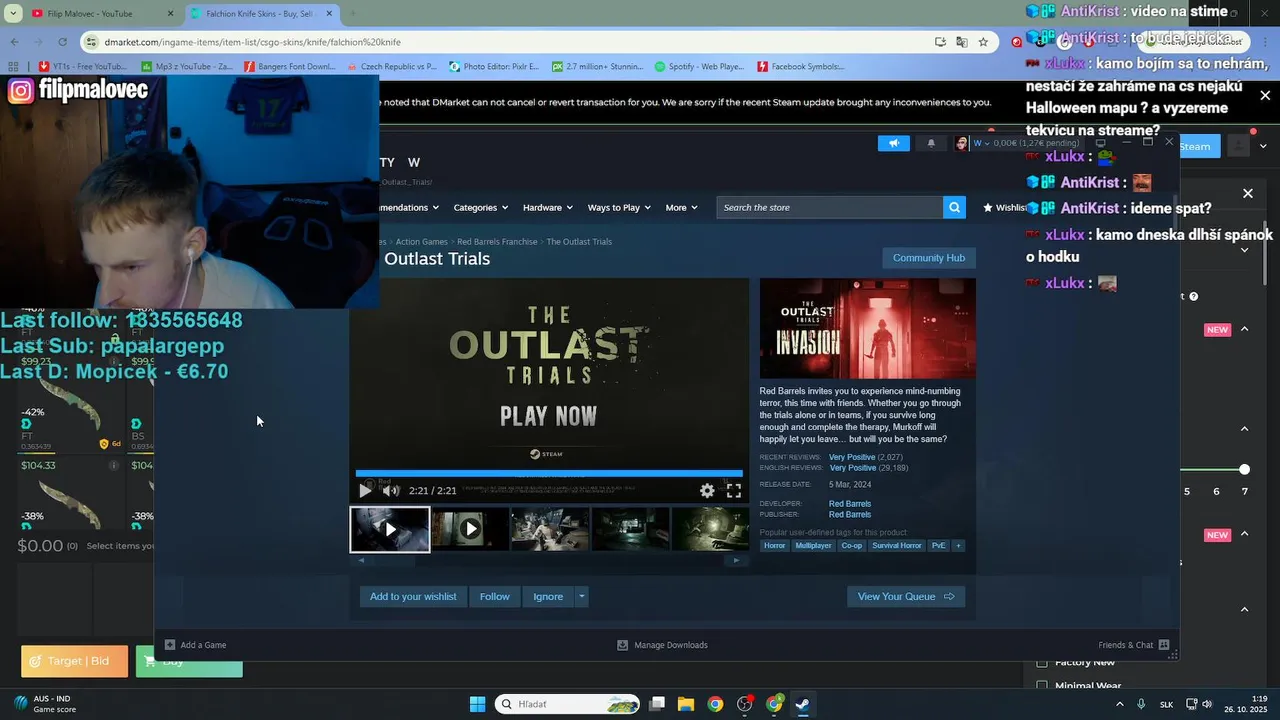Click the Steam announcements megaphone icon

point(894,143)
